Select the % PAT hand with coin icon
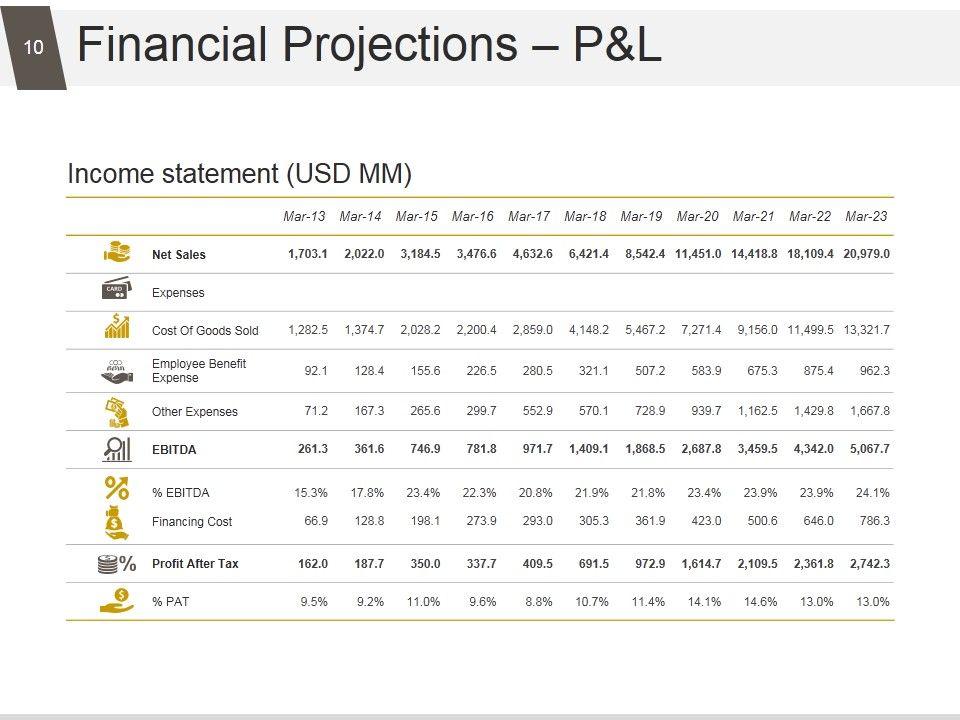 point(117,600)
